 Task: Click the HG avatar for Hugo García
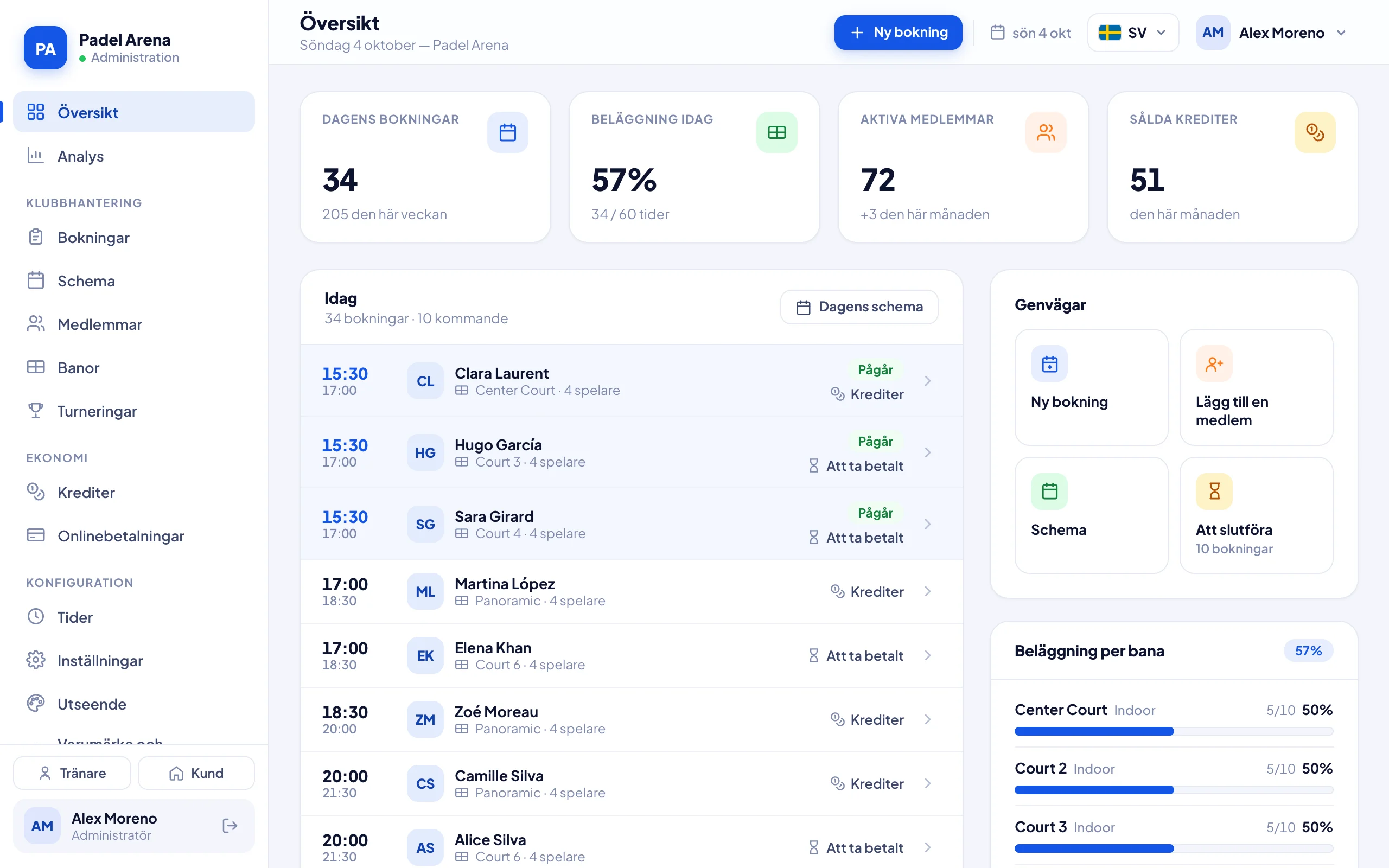(x=425, y=453)
